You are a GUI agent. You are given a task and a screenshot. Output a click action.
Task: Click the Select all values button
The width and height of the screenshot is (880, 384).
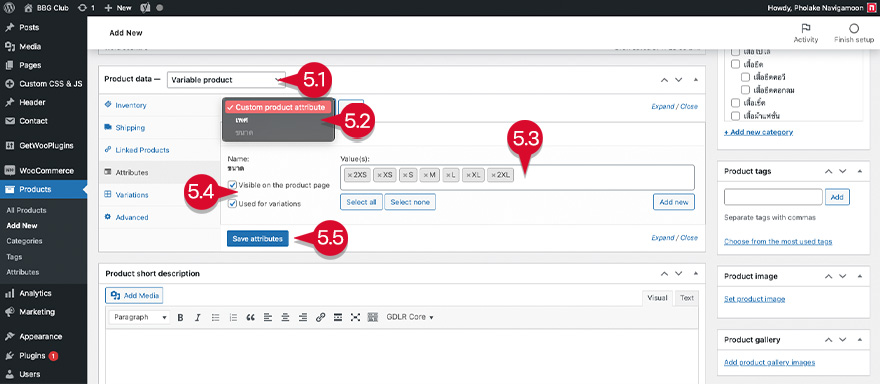tap(361, 202)
